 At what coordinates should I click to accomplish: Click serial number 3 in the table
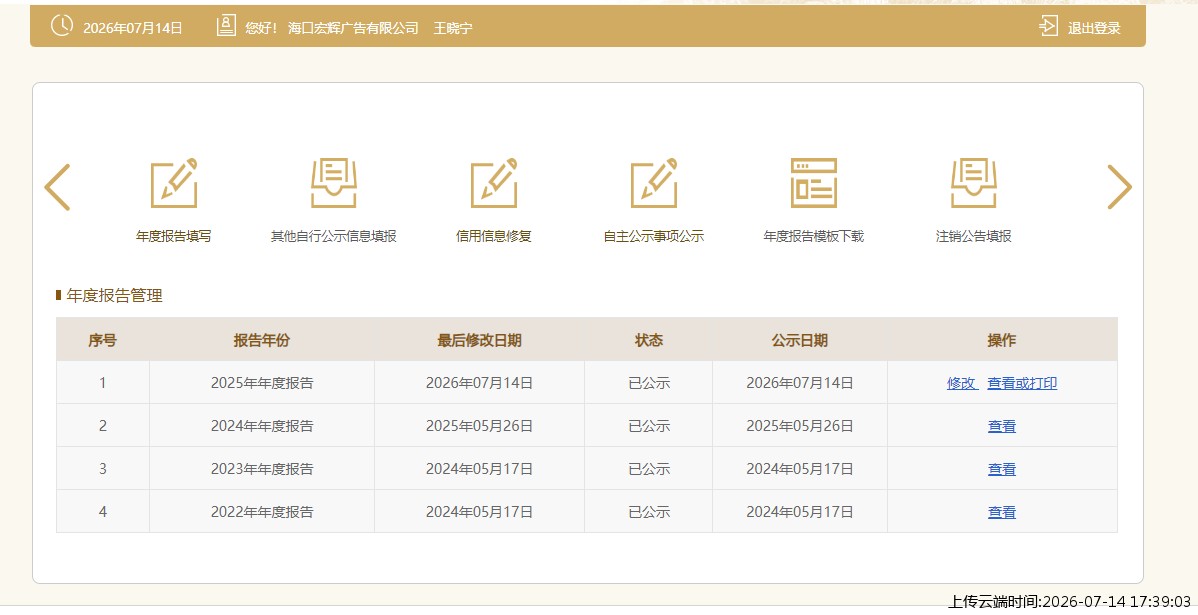pyautogui.click(x=102, y=468)
